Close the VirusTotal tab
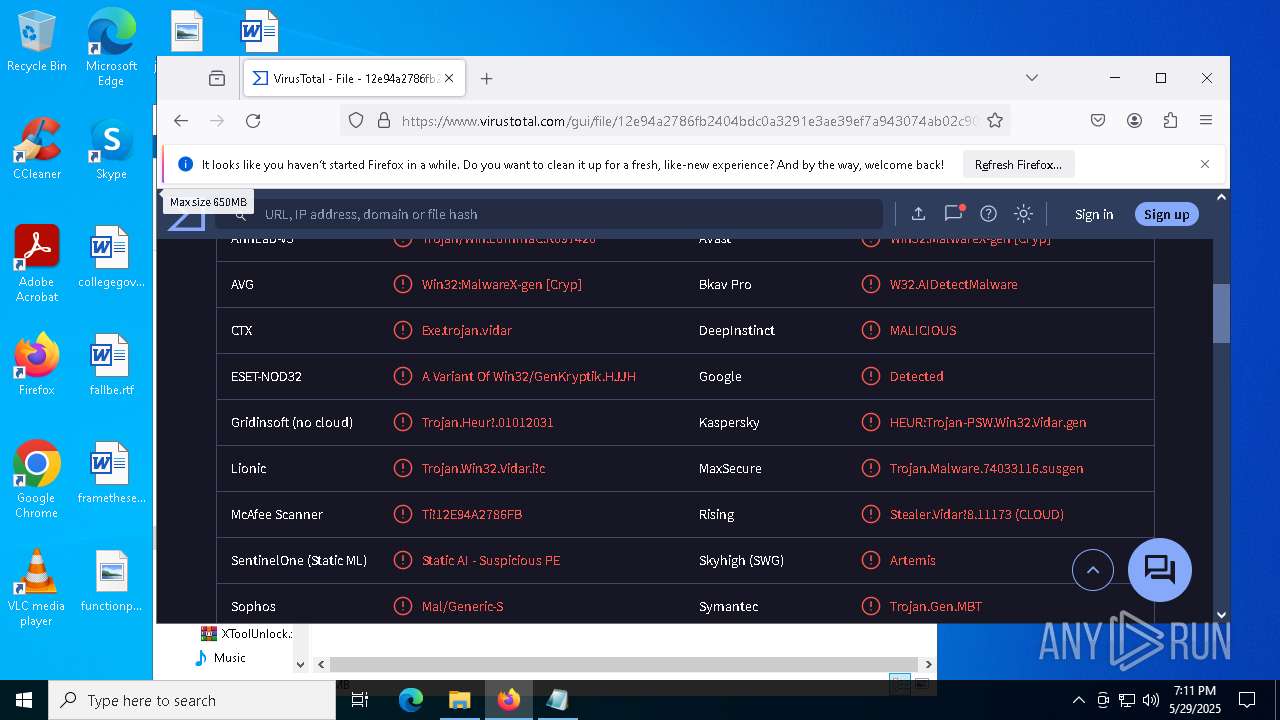Image resolution: width=1280 pixels, height=720 pixels. tap(449, 78)
